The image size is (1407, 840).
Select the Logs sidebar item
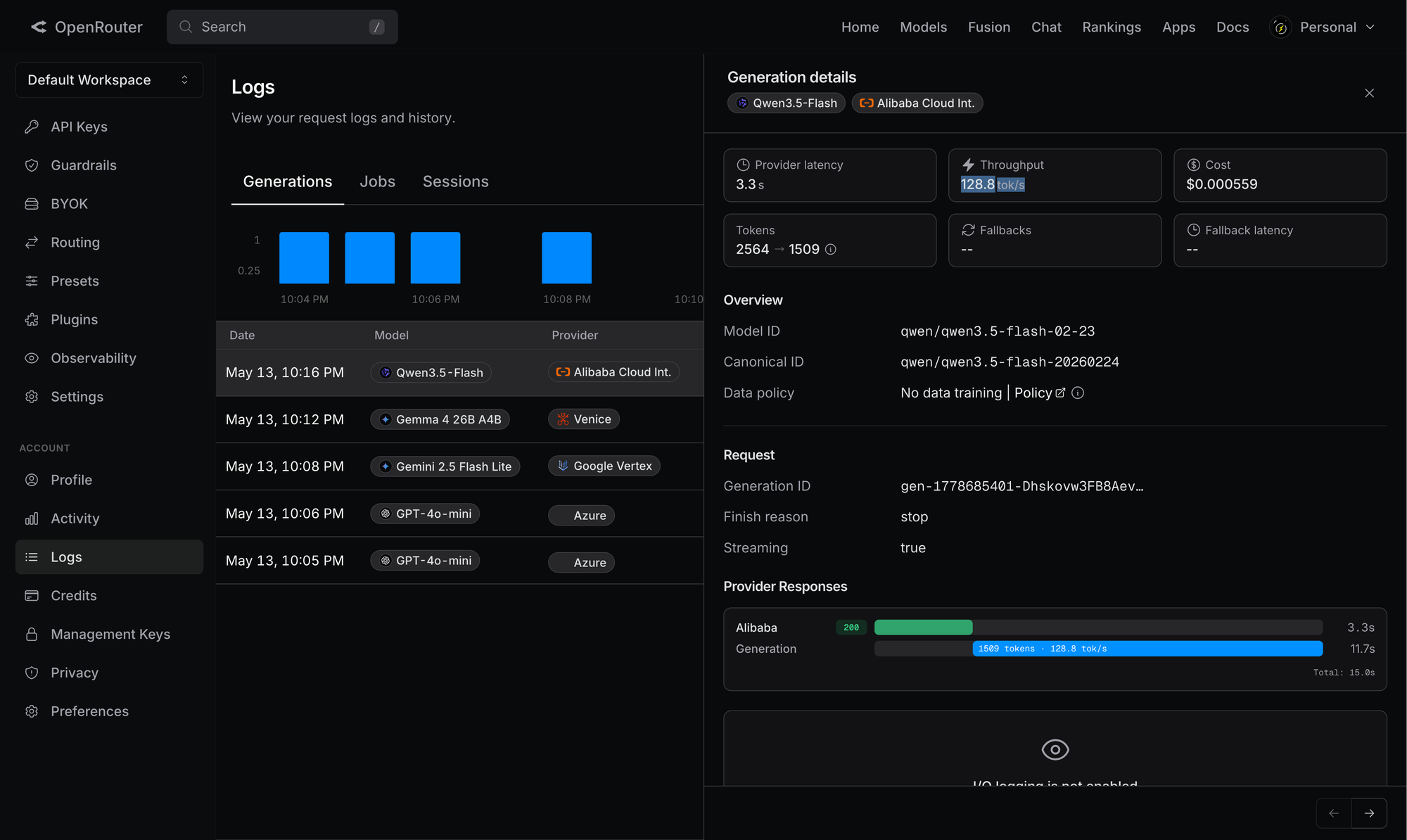[x=109, y=557]
